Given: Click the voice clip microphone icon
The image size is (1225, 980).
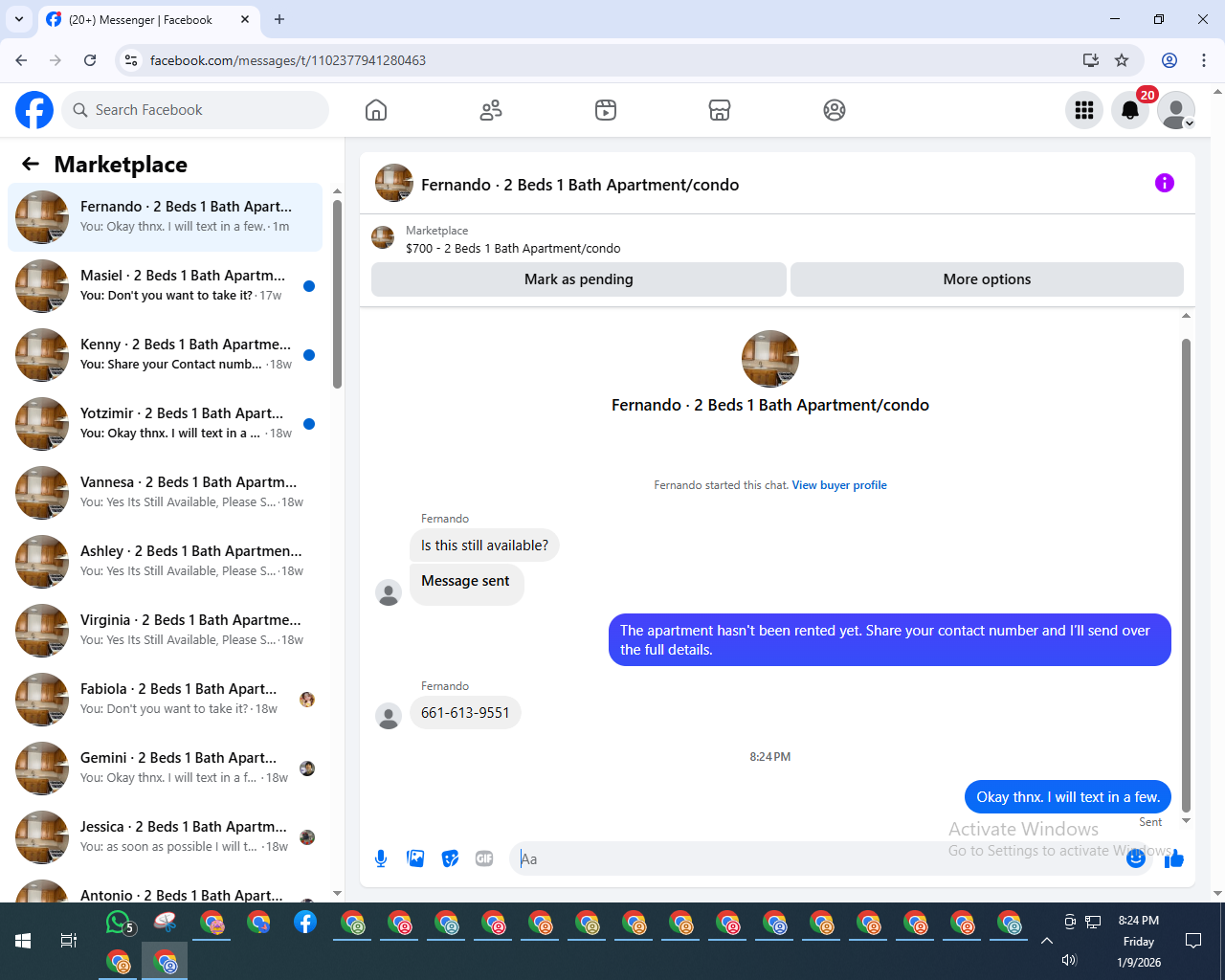Looking at the screenshot, I should click(381, 858).
